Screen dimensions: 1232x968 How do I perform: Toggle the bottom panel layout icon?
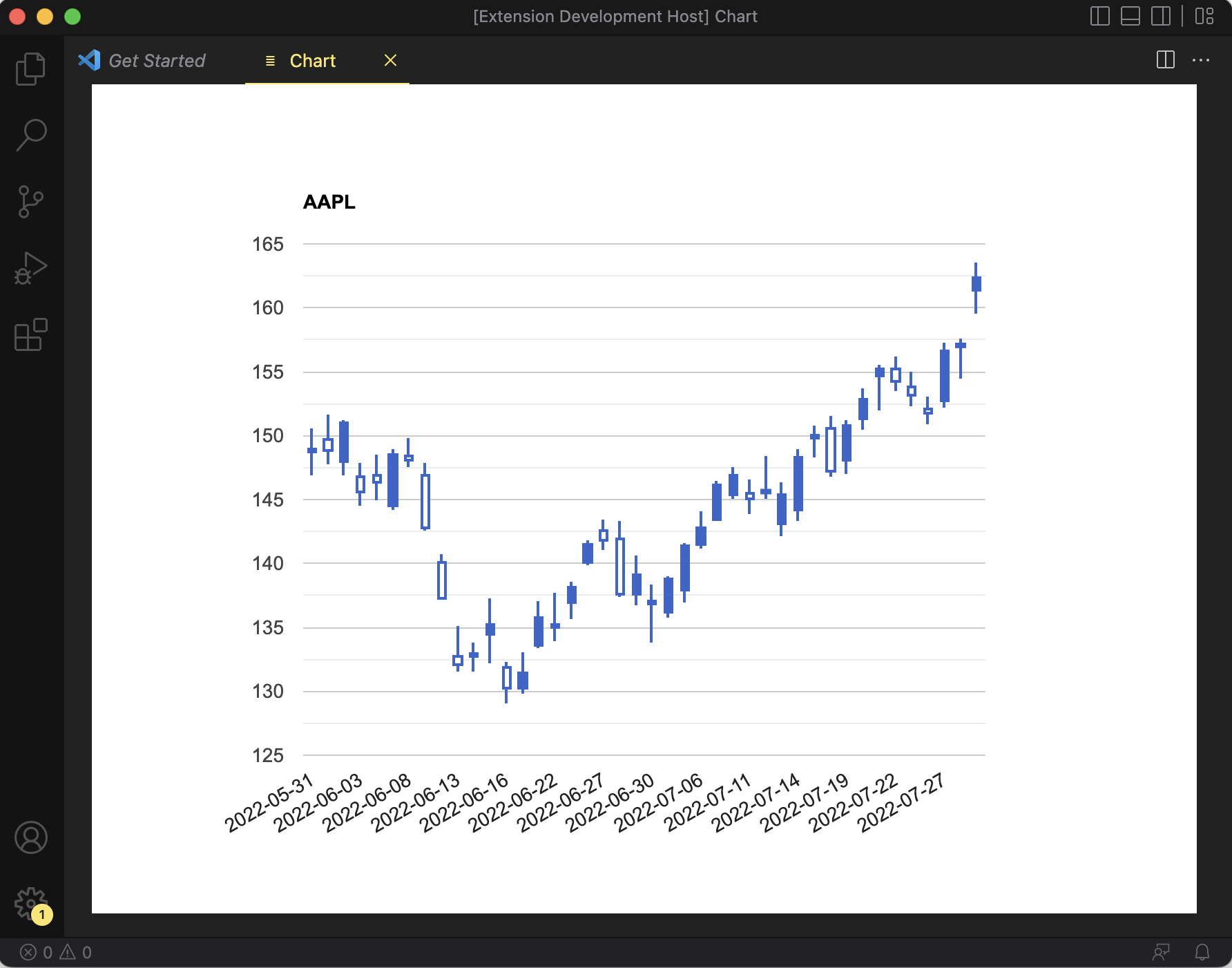1130,17
